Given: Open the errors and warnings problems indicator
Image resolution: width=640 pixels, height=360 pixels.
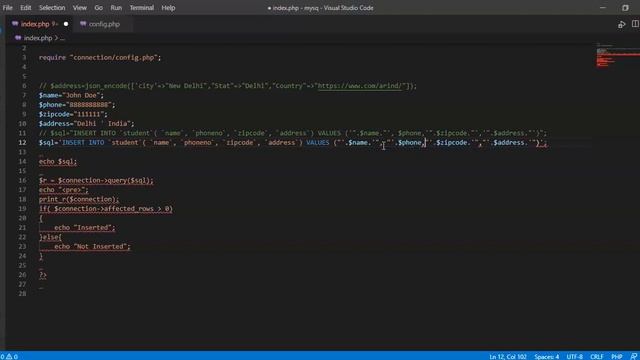Looking at the screenshot, I should point(9,356).
